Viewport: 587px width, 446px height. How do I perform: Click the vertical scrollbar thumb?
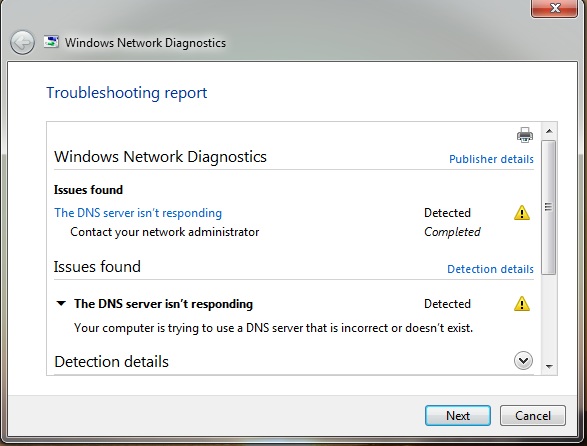pyautogui.click(x=549, y=207)
